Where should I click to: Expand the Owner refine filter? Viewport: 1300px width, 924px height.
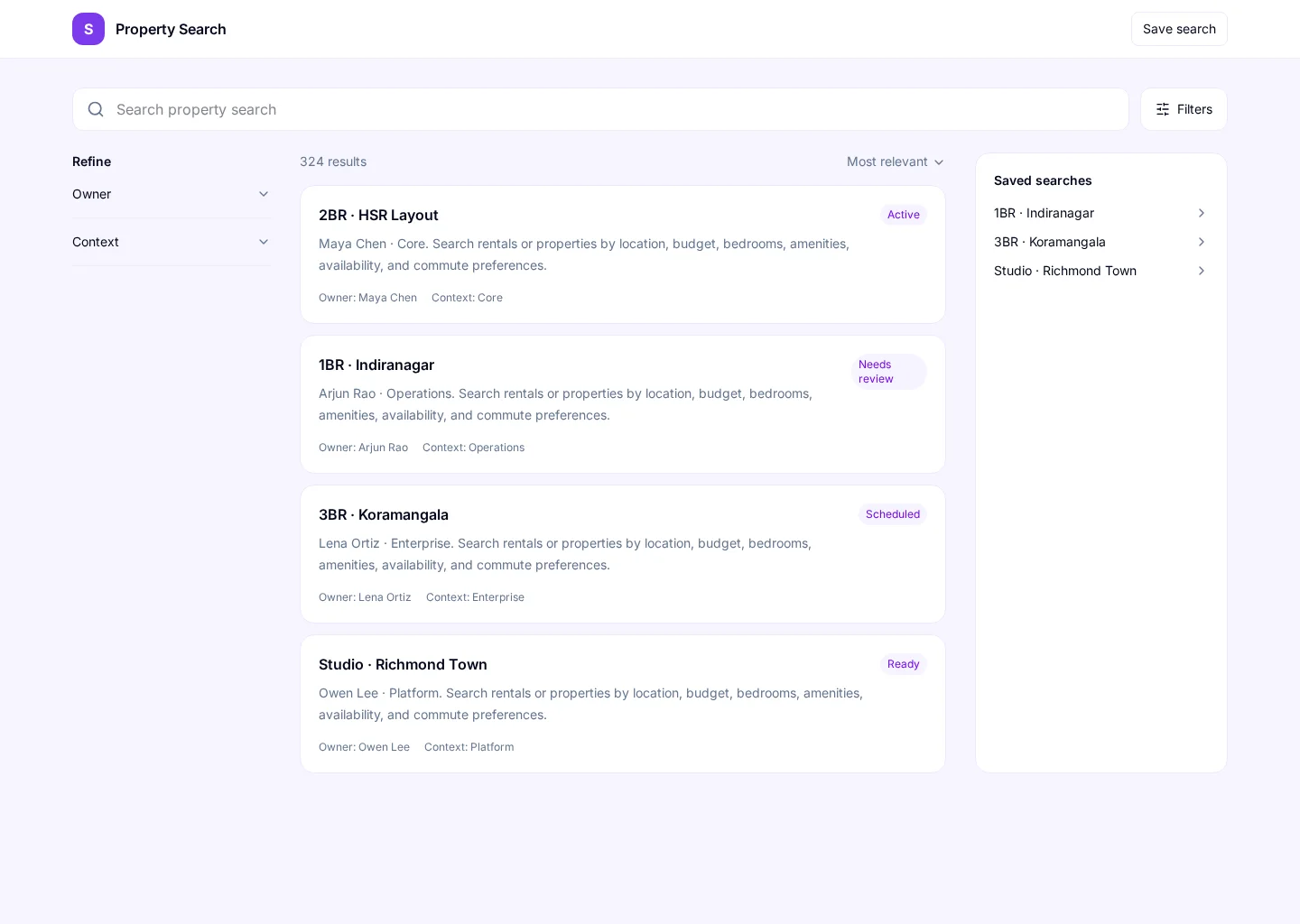tap(172, 194)
